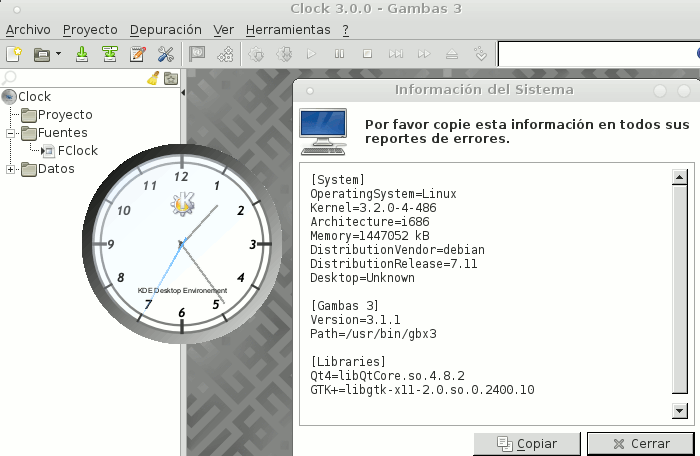Open the Depuración menu

[166, 30]
